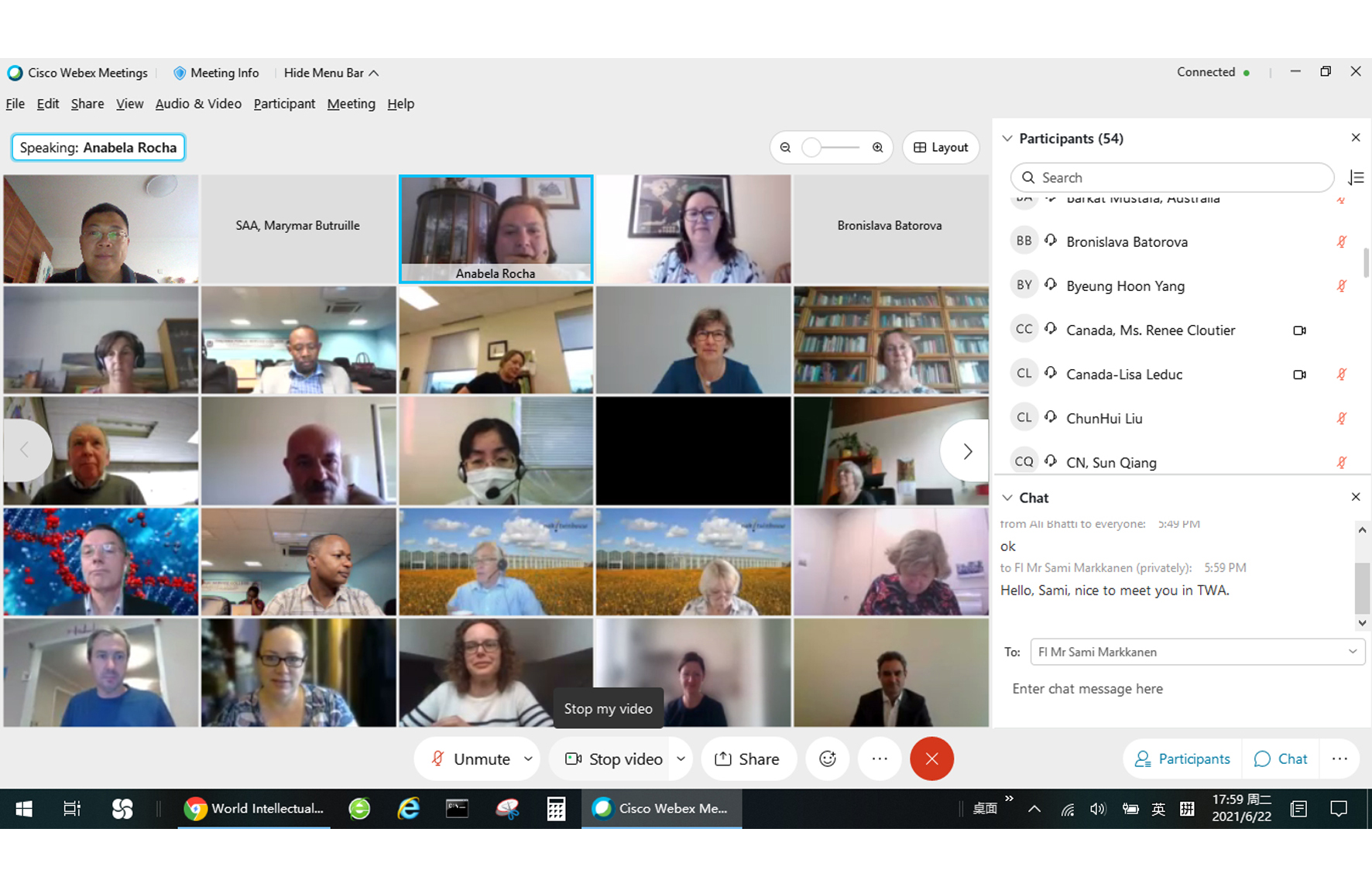Click the red leave meeting button
1372x887 pixels.
coord(931,759)
